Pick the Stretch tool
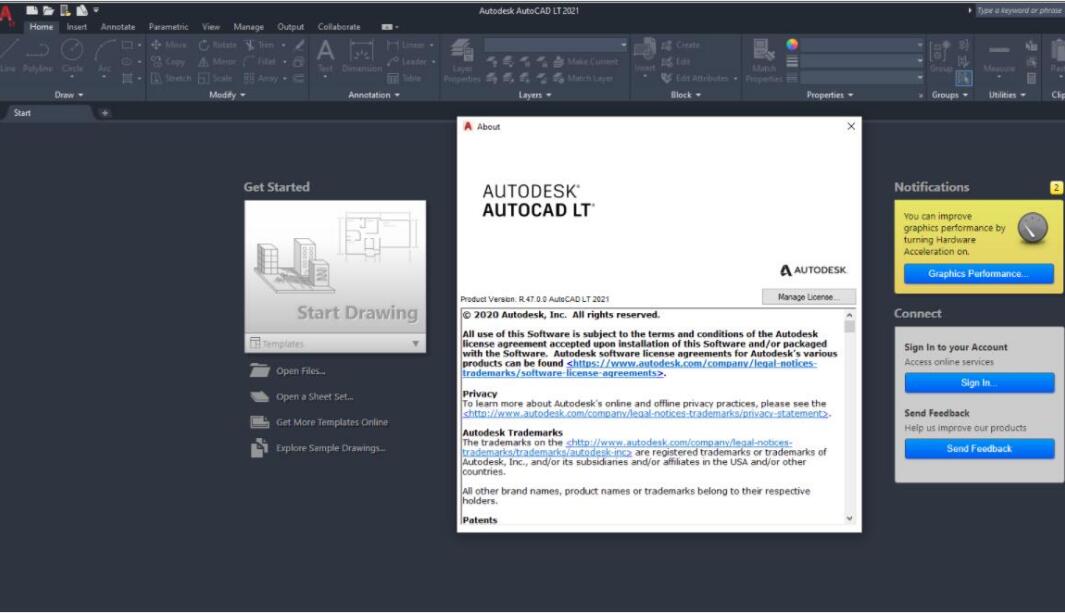 [x=170, y=78]
